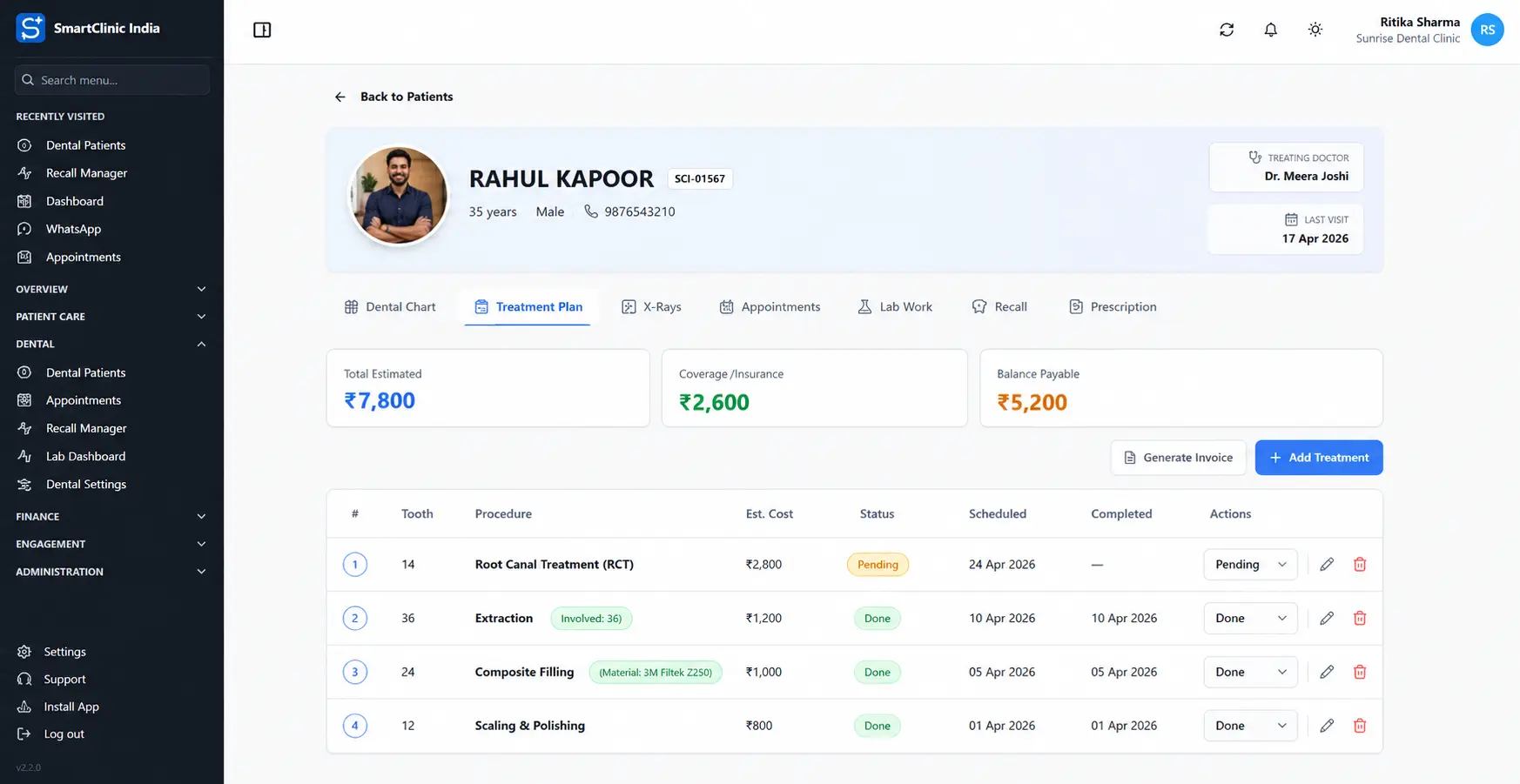This screenshot has width=1520, height=784.
Task: Click Rahul Kapoor's profile photo
Action: coord(399,195)
